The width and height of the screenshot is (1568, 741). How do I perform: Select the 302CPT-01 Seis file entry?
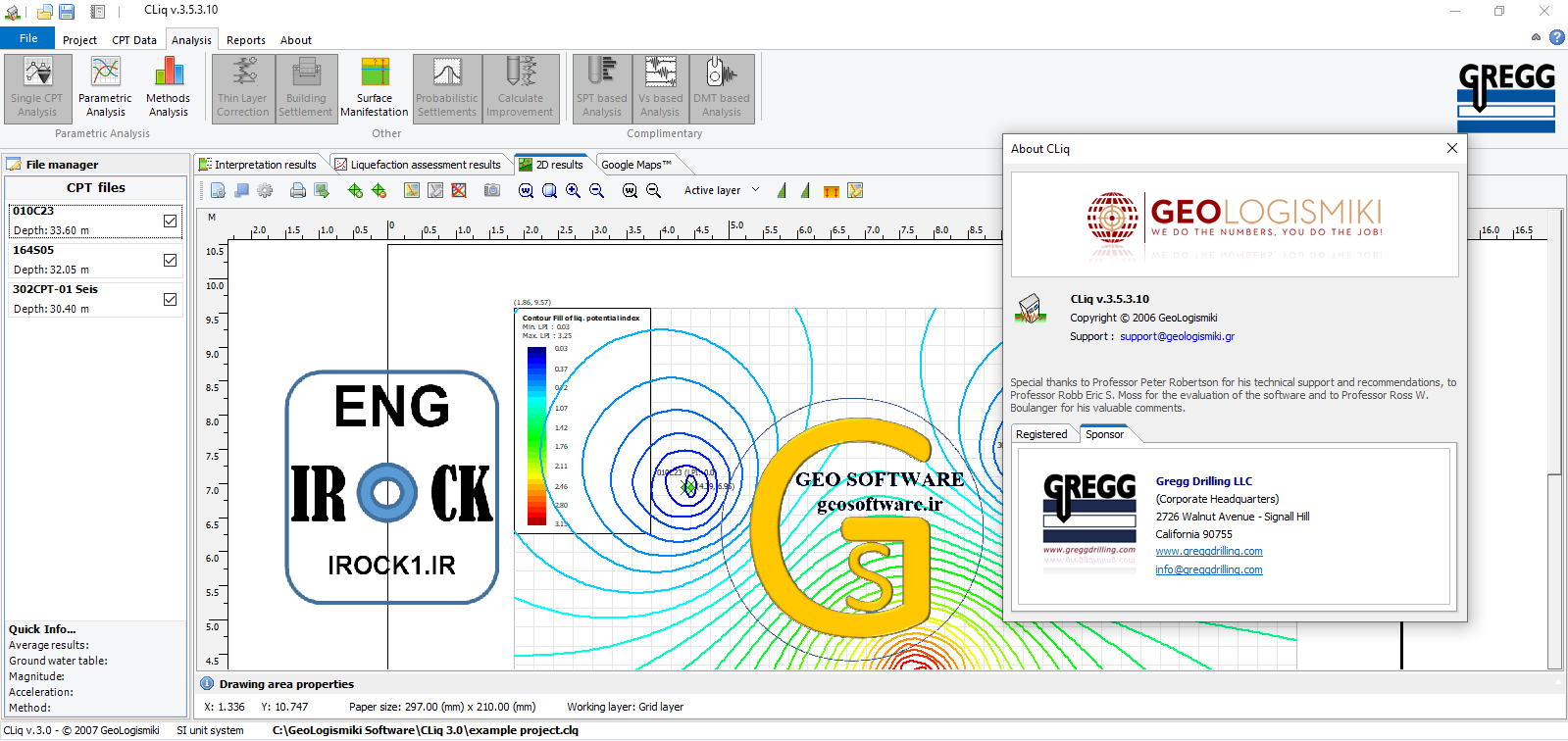pyautogui.click(x=96, y=299)
